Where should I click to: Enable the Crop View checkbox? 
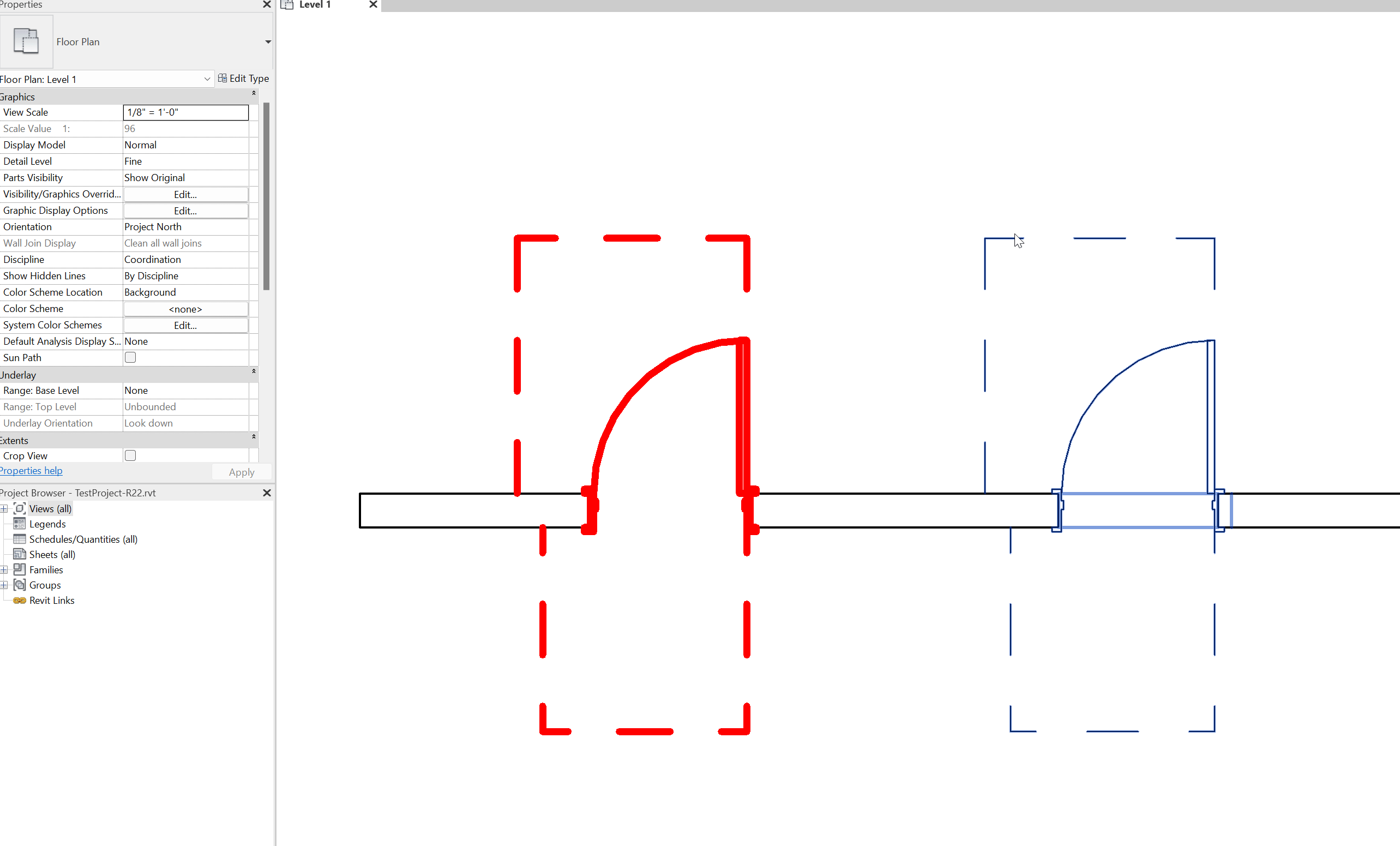point(130,455)
